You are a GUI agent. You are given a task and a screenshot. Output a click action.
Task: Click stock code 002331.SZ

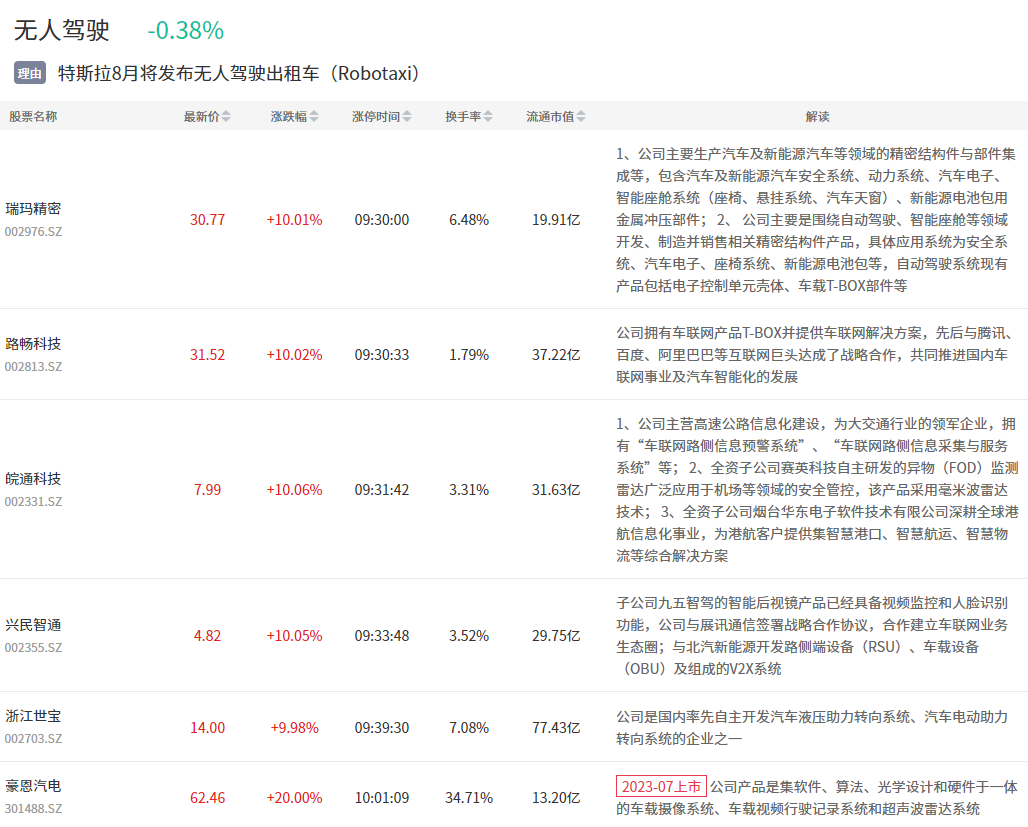pyautogui.click(x=33, y=502)
